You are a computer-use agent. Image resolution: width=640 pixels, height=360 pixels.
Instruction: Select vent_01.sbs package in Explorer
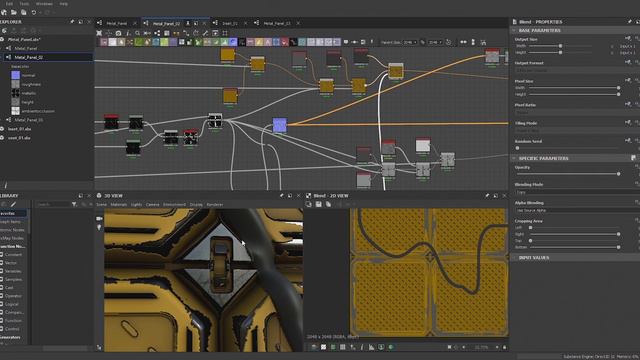tap(19, 138)
